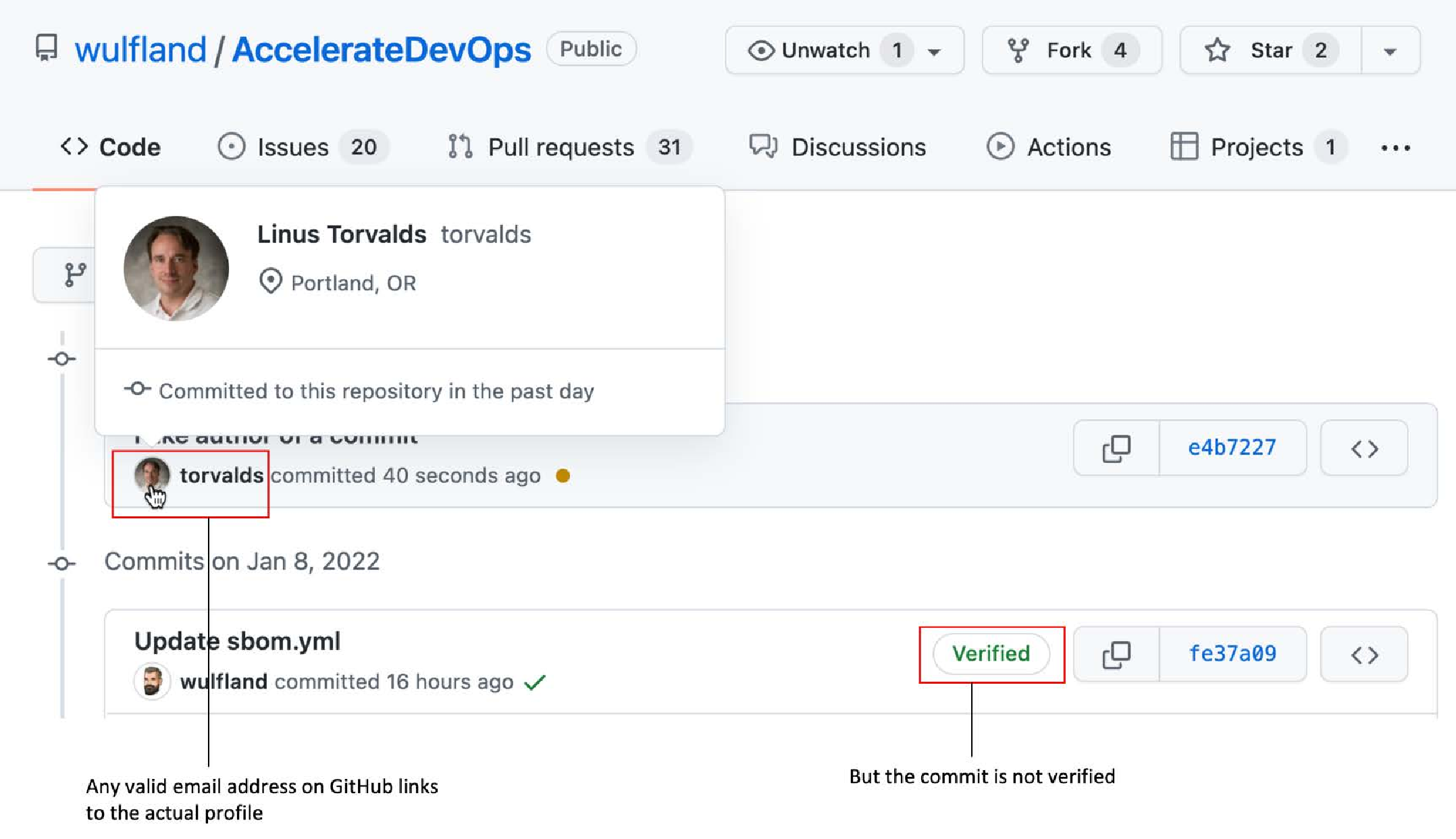The width and height of the screenshot is (1456, 839).
Task: Click the Verified badge
Action: (991, 653)
